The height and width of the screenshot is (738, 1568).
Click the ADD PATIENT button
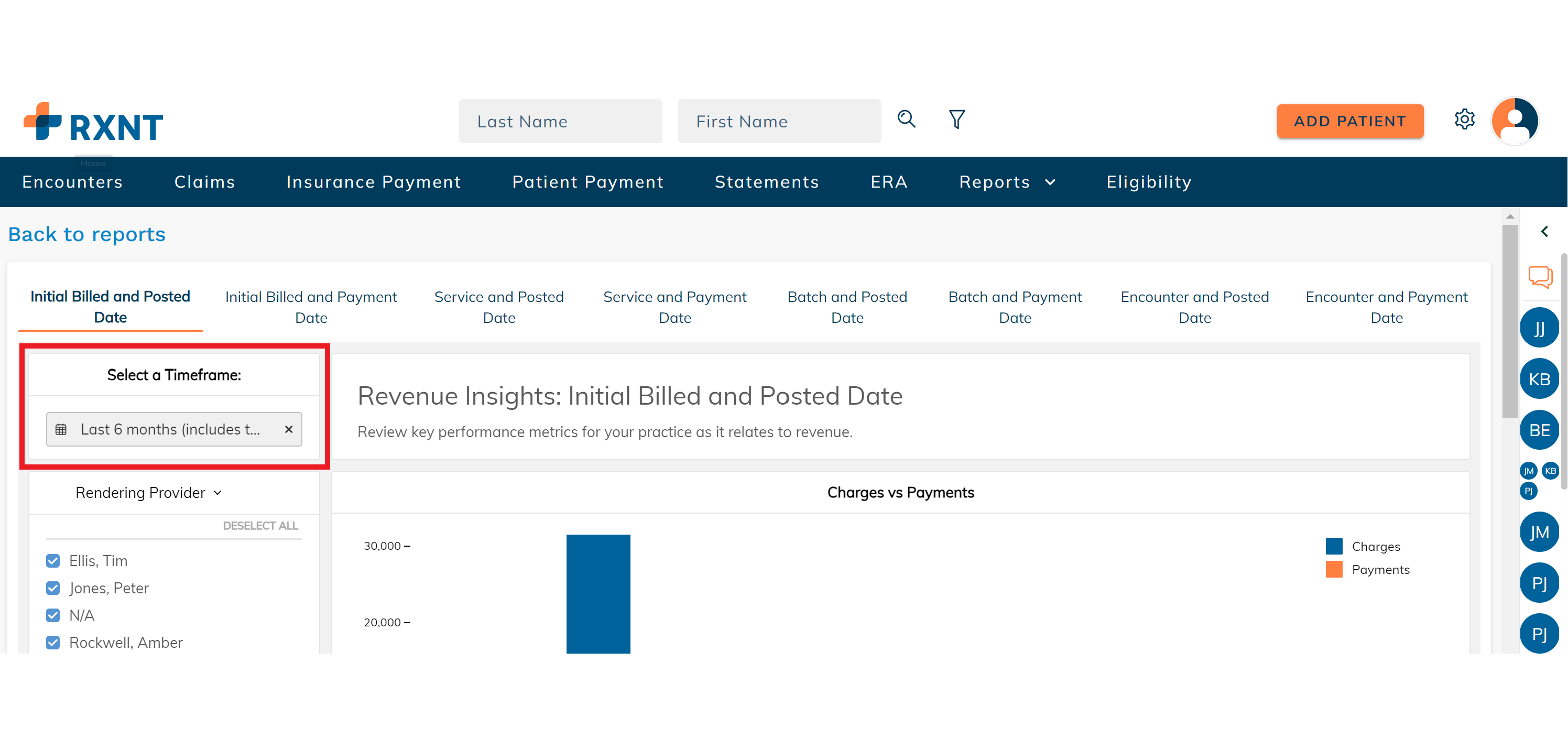tap(1350, 121)
